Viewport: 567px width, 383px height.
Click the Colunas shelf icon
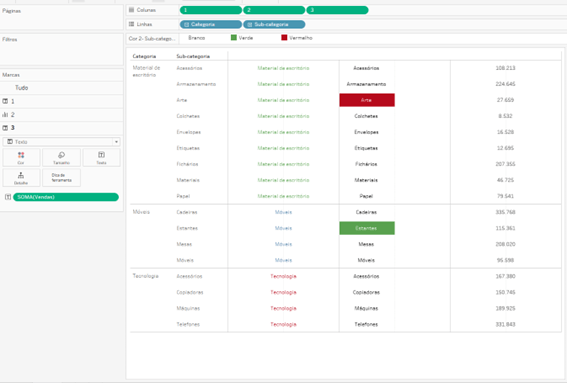[x=132, y=10]
